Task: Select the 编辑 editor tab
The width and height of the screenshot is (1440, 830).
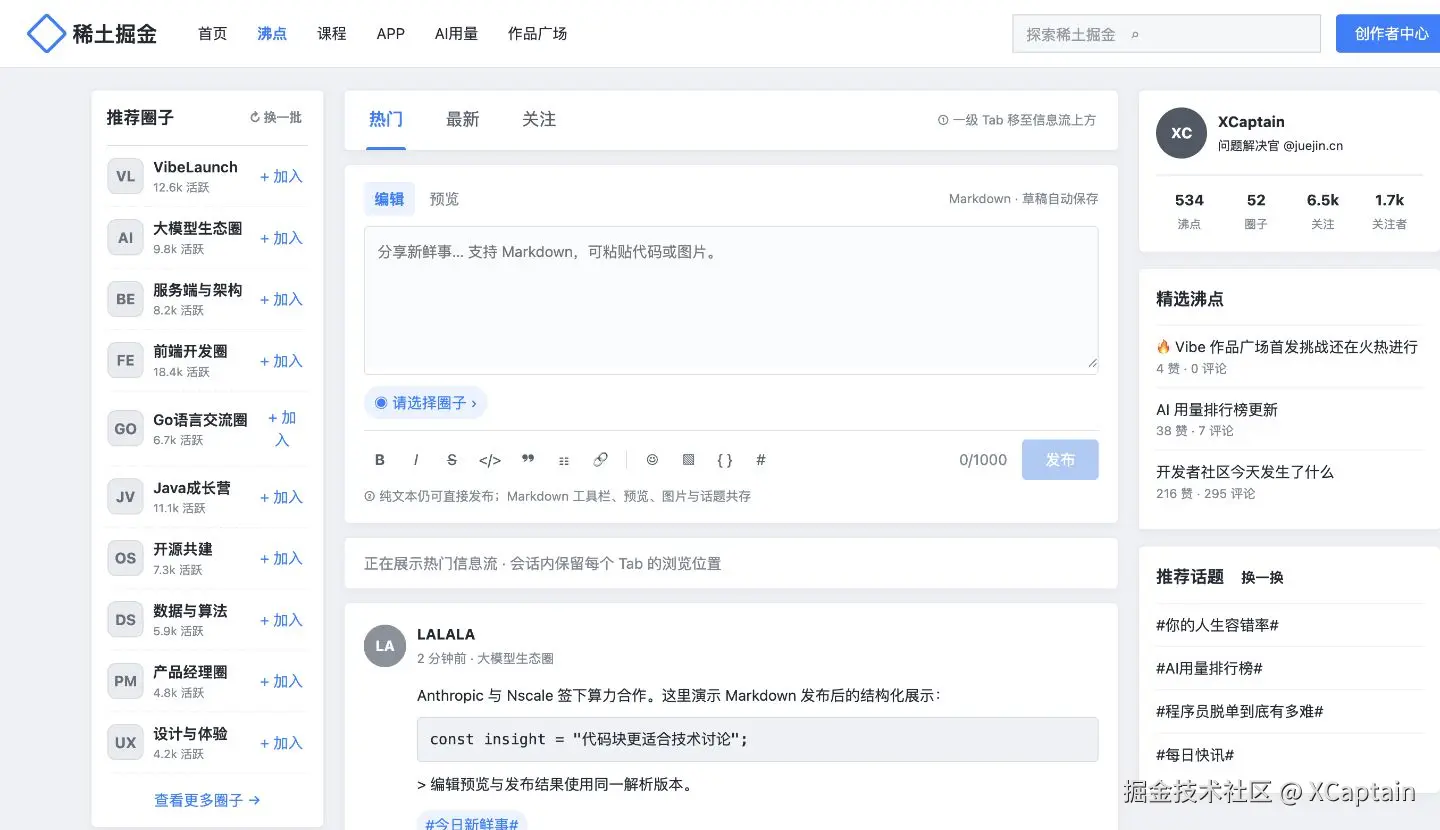Action: coord(389,199)
